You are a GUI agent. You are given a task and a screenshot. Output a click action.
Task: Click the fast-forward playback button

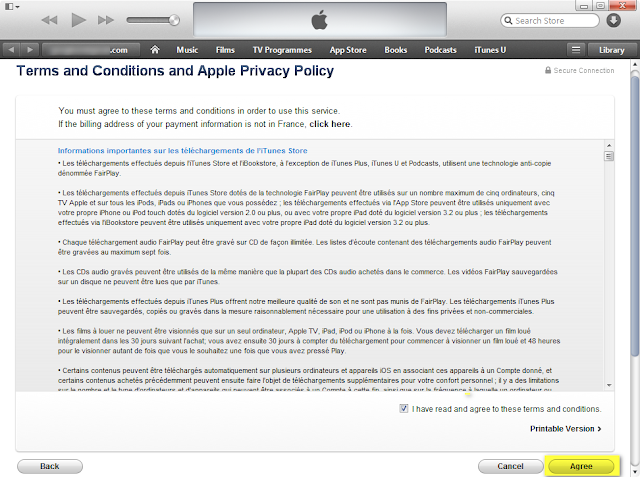click(x=106, y=20)
